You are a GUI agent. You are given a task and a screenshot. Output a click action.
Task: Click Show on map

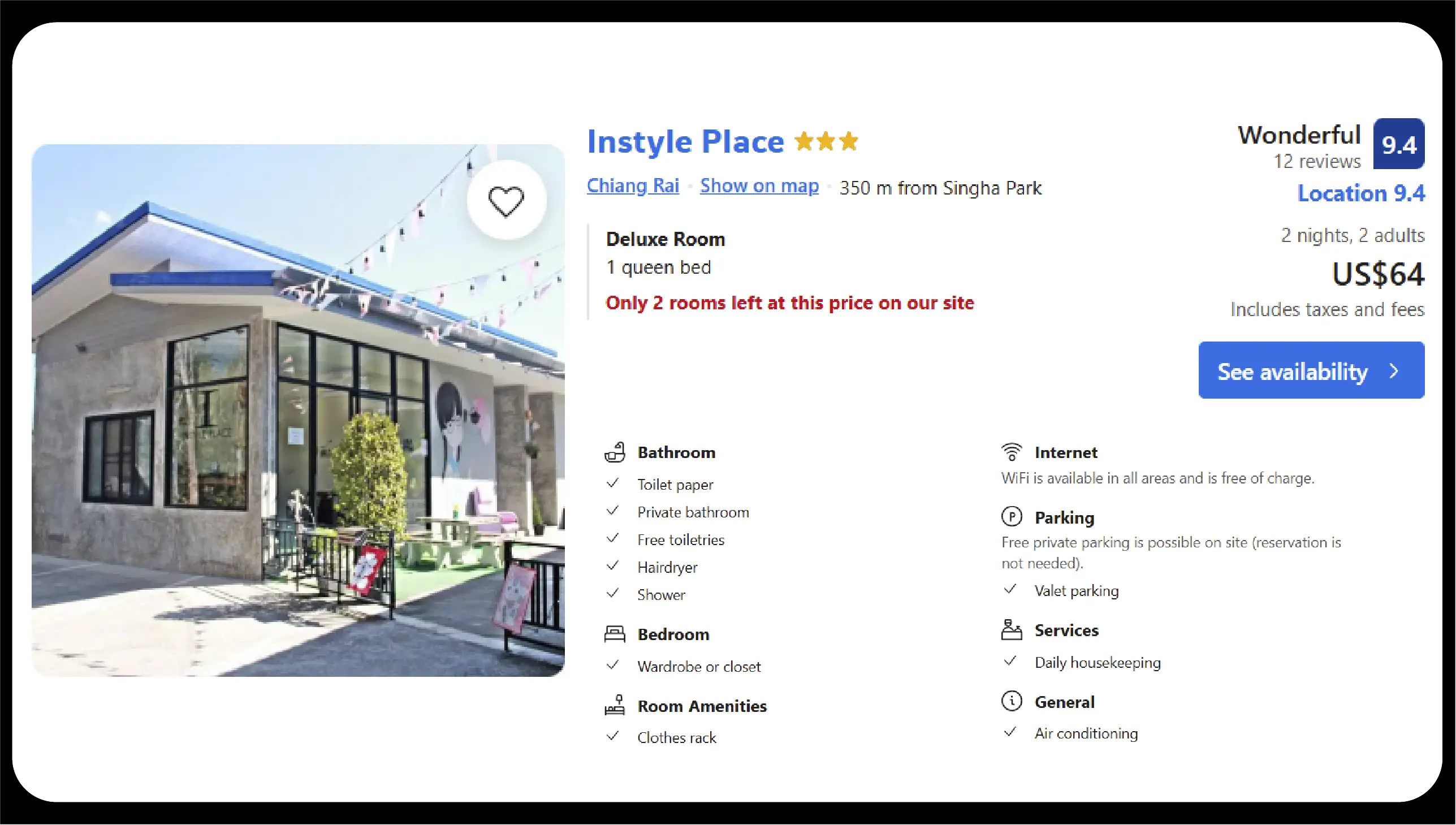pos(759,186)
